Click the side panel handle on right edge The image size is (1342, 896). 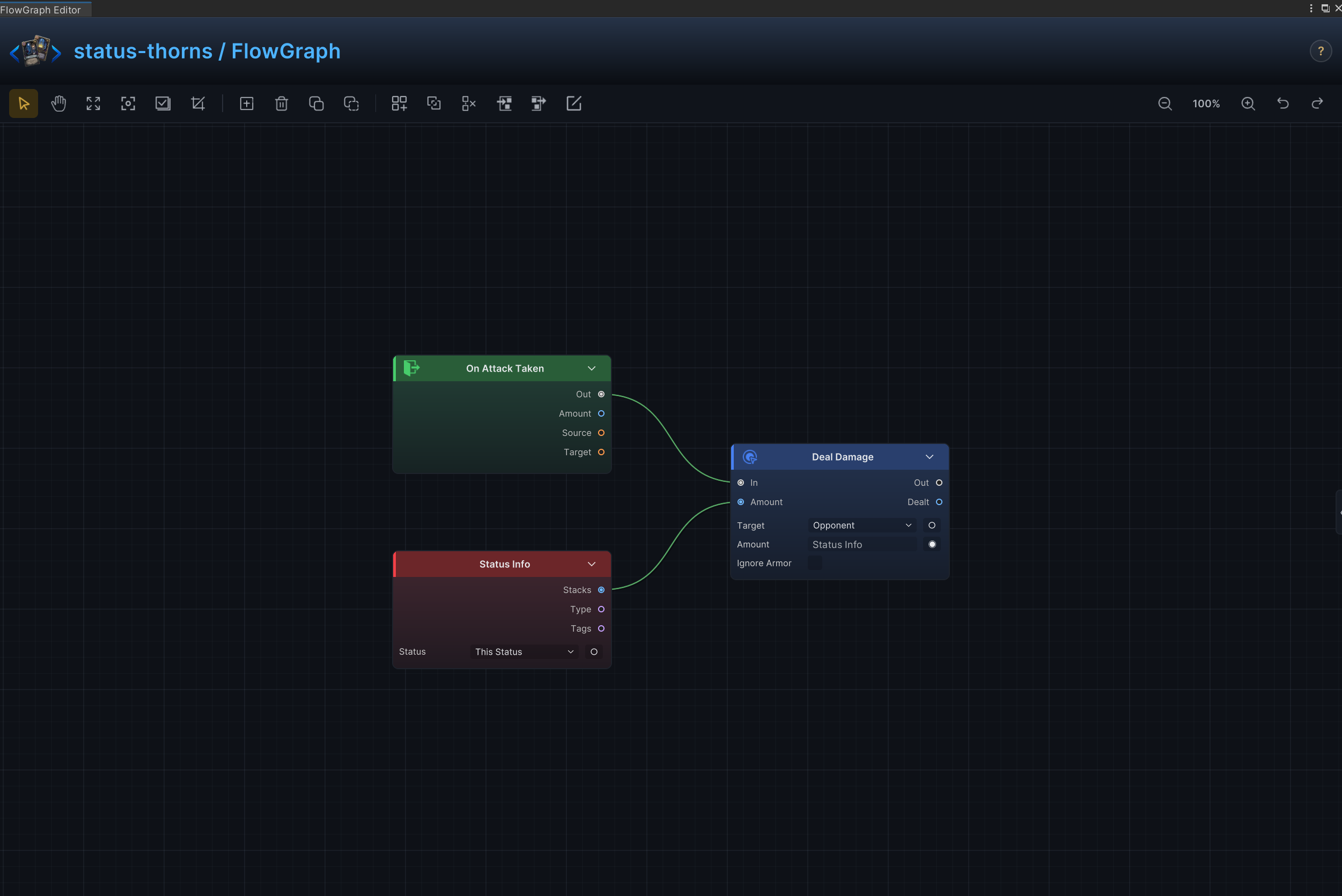coord(1339,512)
